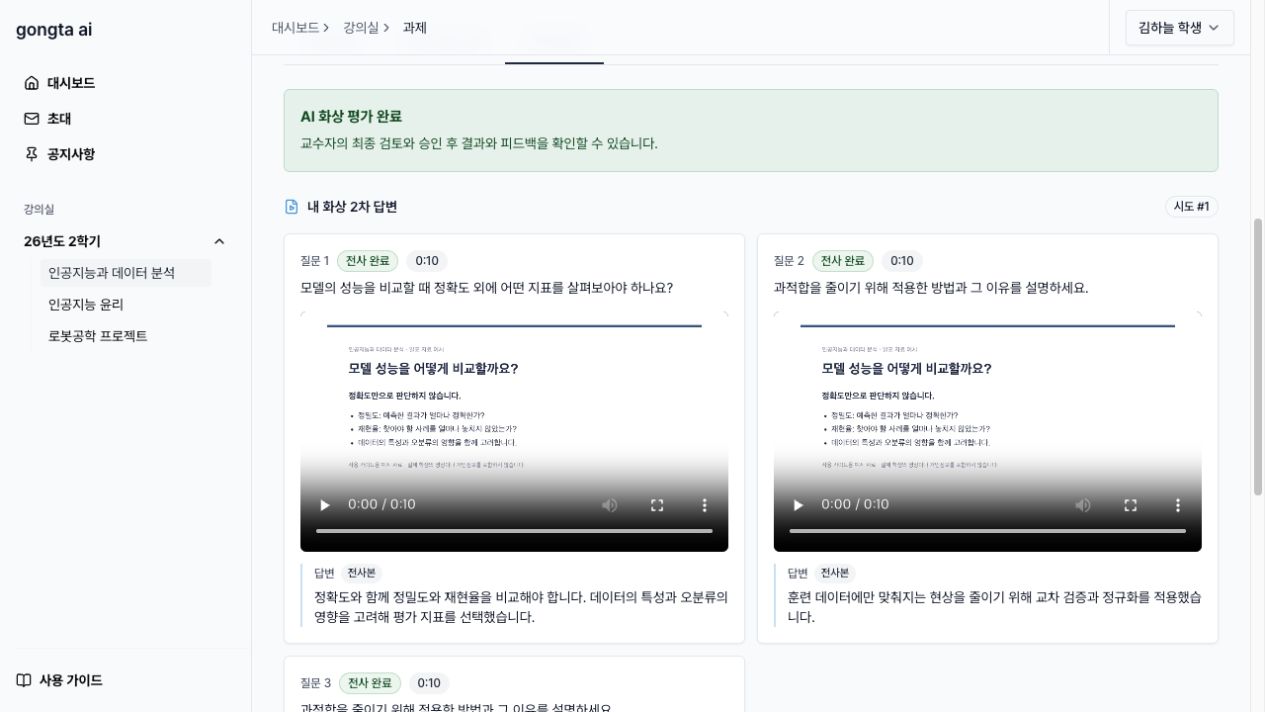1265x712 pixels.
Task: Enter fullscreen on the 질문 1 video
Action: point(657,505)
